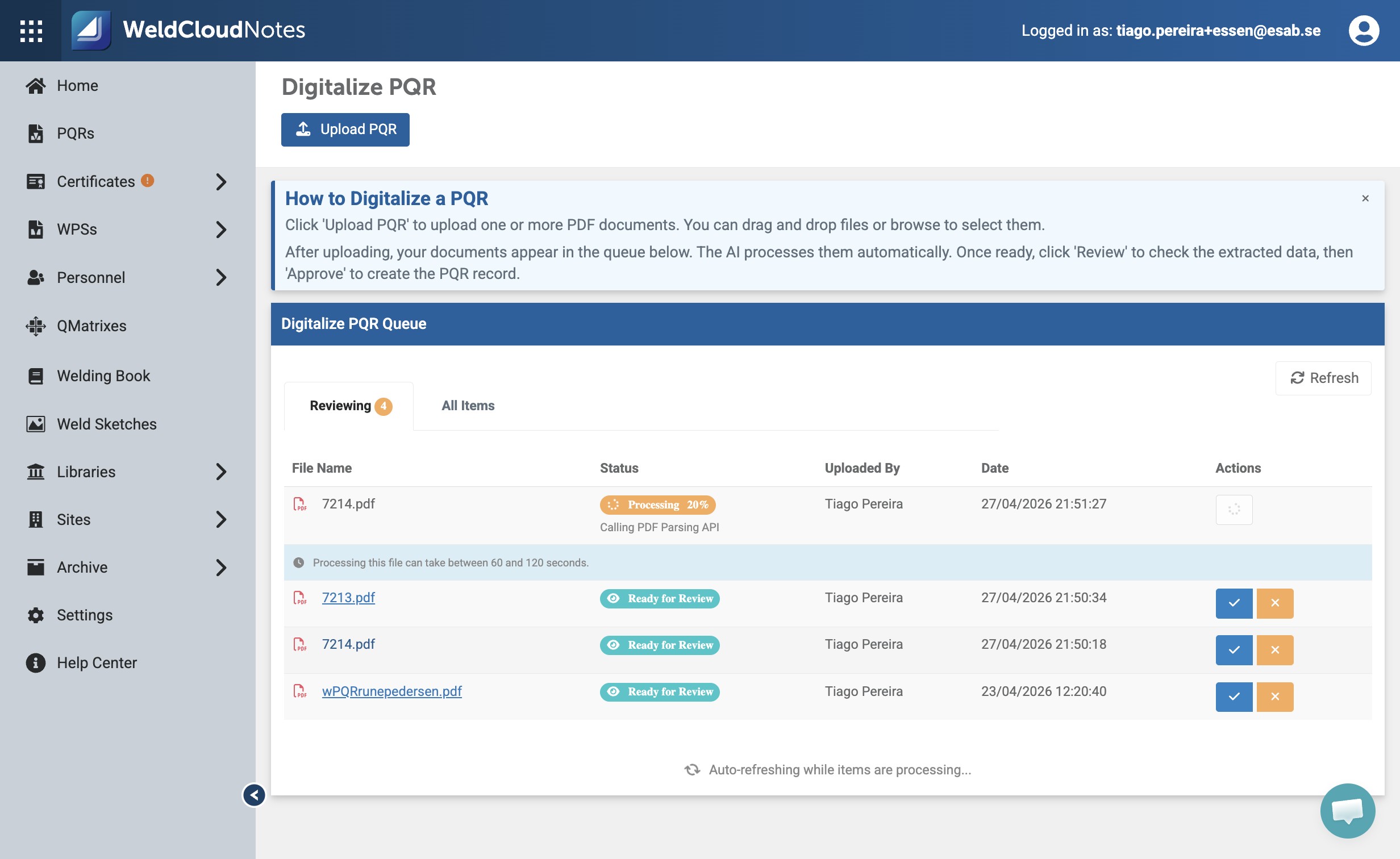The image size is (1400, 859).
Task: Click the Settings gear icon
Action: coord(36,615)
